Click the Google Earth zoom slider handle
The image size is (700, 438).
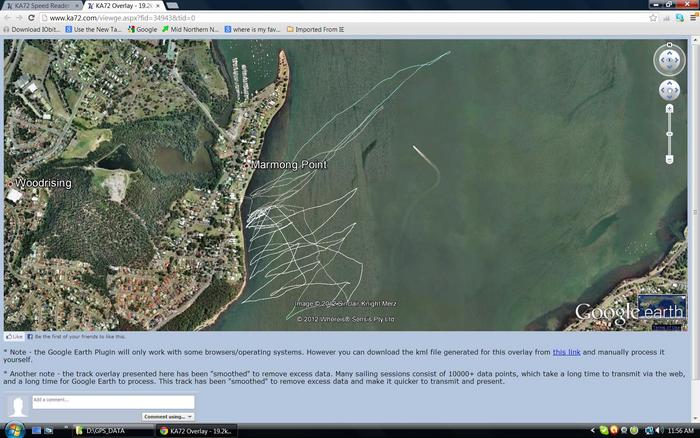[669, 133]
